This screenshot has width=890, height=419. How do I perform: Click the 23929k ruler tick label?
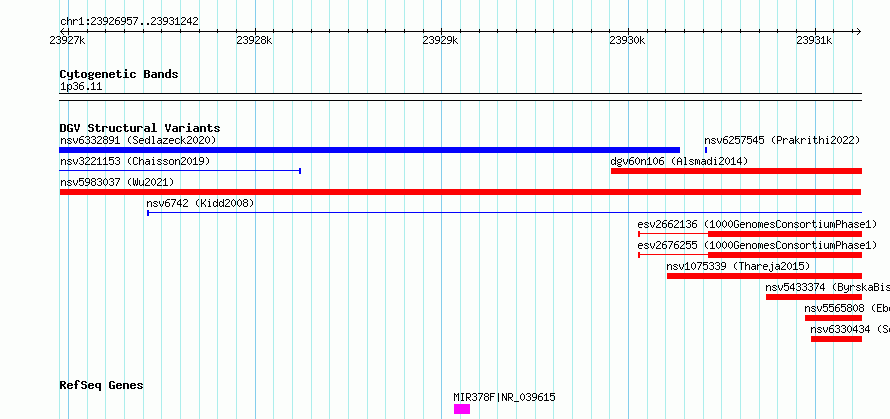coord(440,40)
